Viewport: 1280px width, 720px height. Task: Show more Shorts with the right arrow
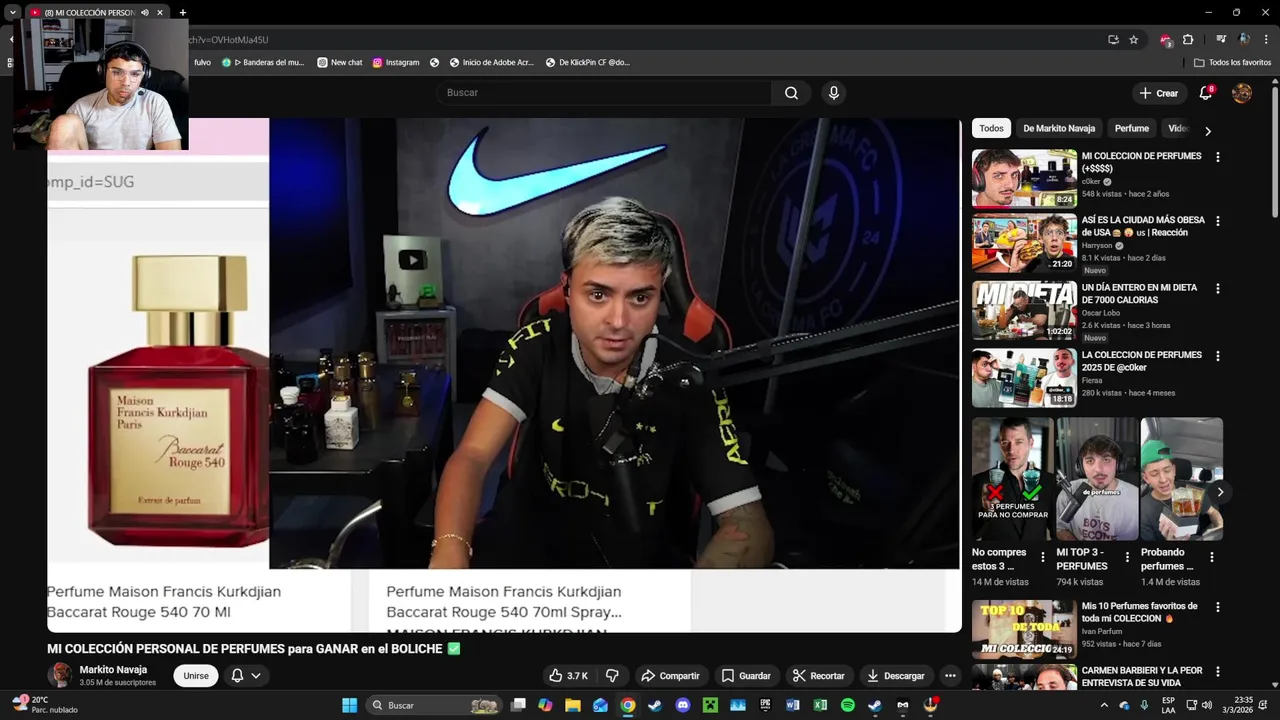tap(1220, 492)
